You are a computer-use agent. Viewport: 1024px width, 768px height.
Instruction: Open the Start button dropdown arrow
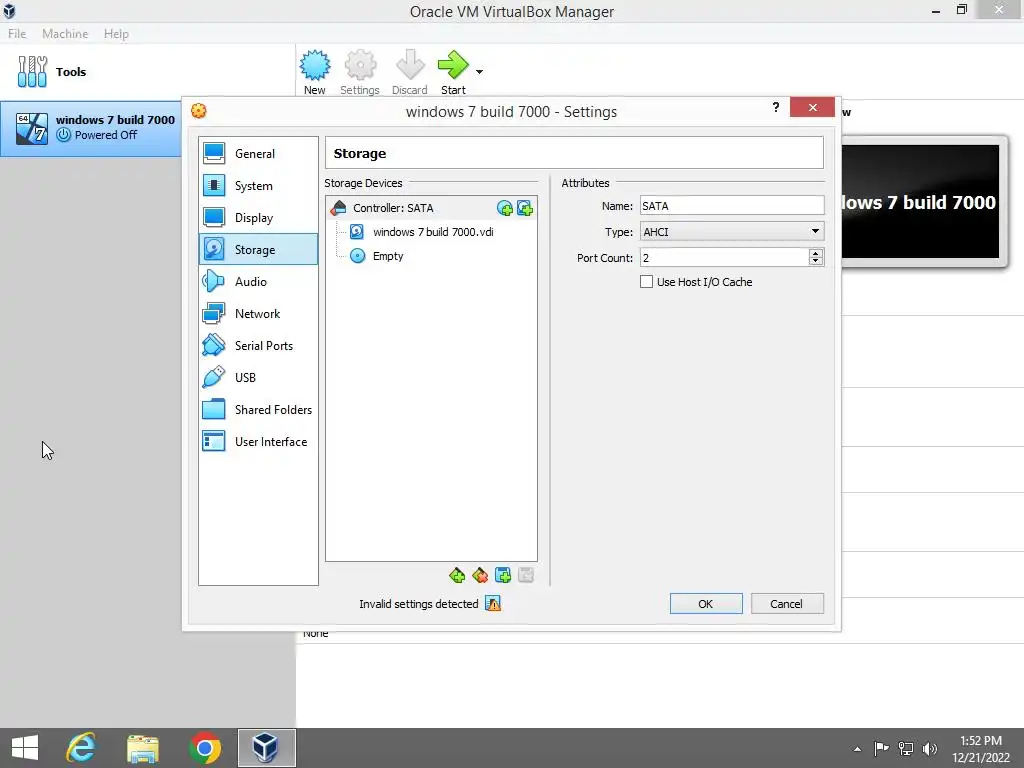pyautogui.click(x=479, y=72)
